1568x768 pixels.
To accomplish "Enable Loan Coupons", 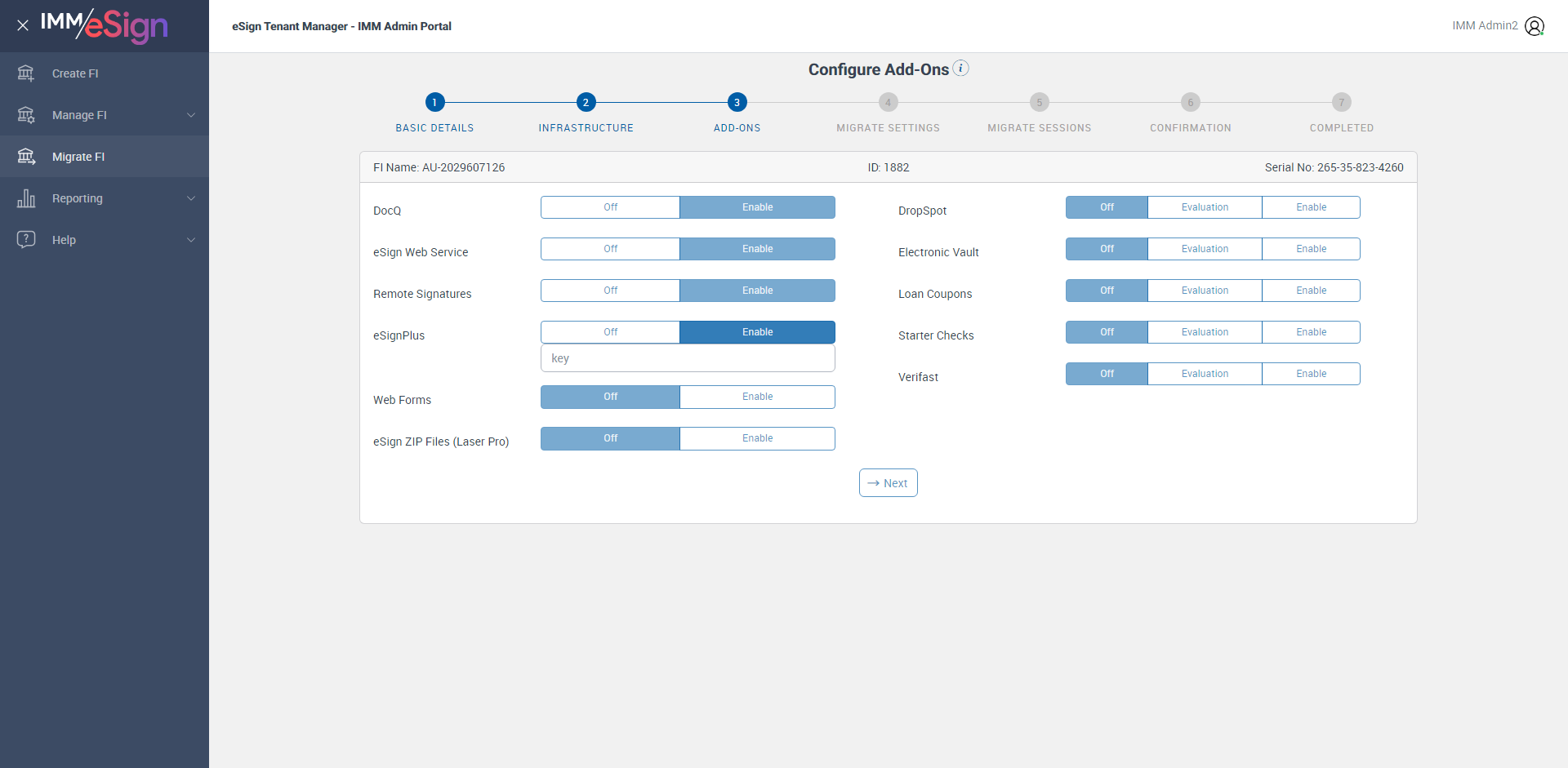I will point(1311,291).
